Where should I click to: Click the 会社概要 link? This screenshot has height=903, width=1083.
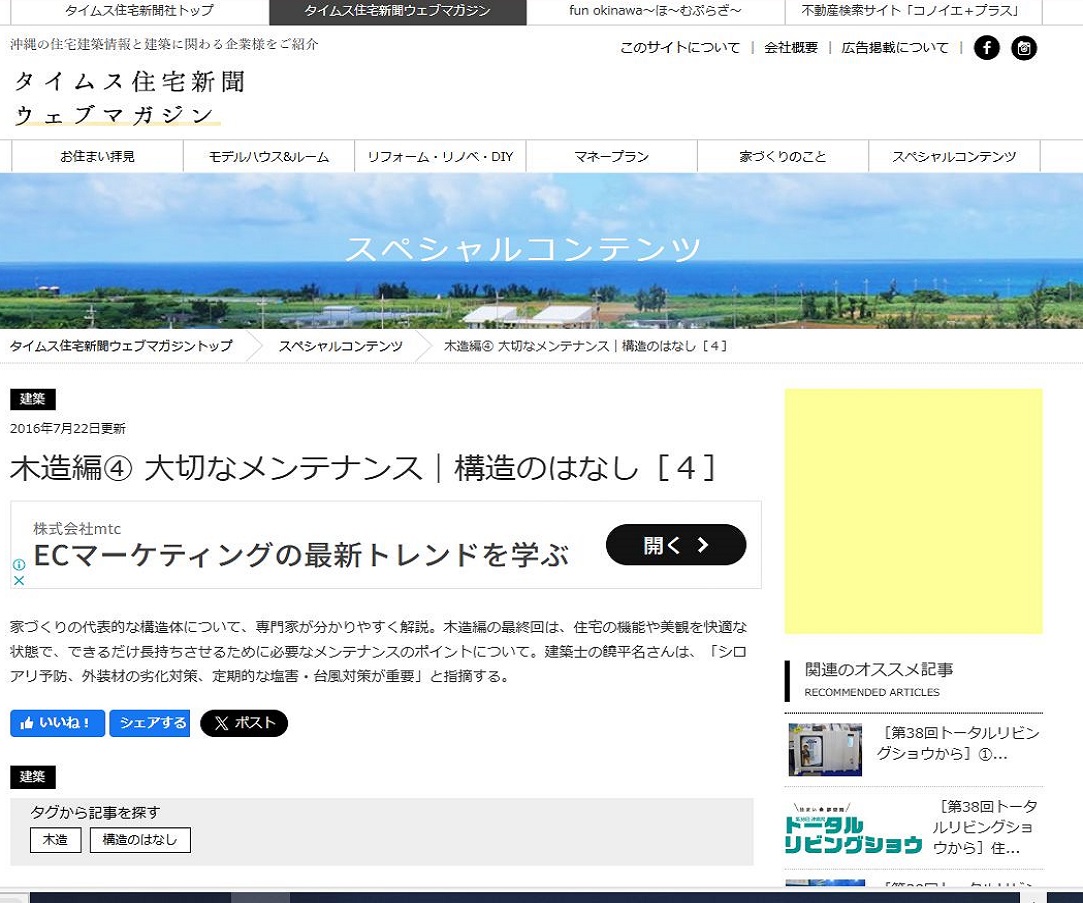[x=790, y=48]
